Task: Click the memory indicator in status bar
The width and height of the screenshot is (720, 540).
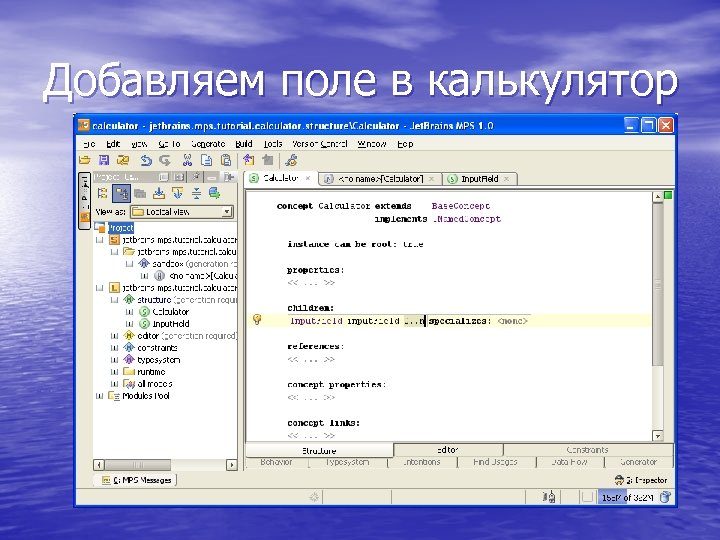Action: pyautogui.click(x=627, y=497)
